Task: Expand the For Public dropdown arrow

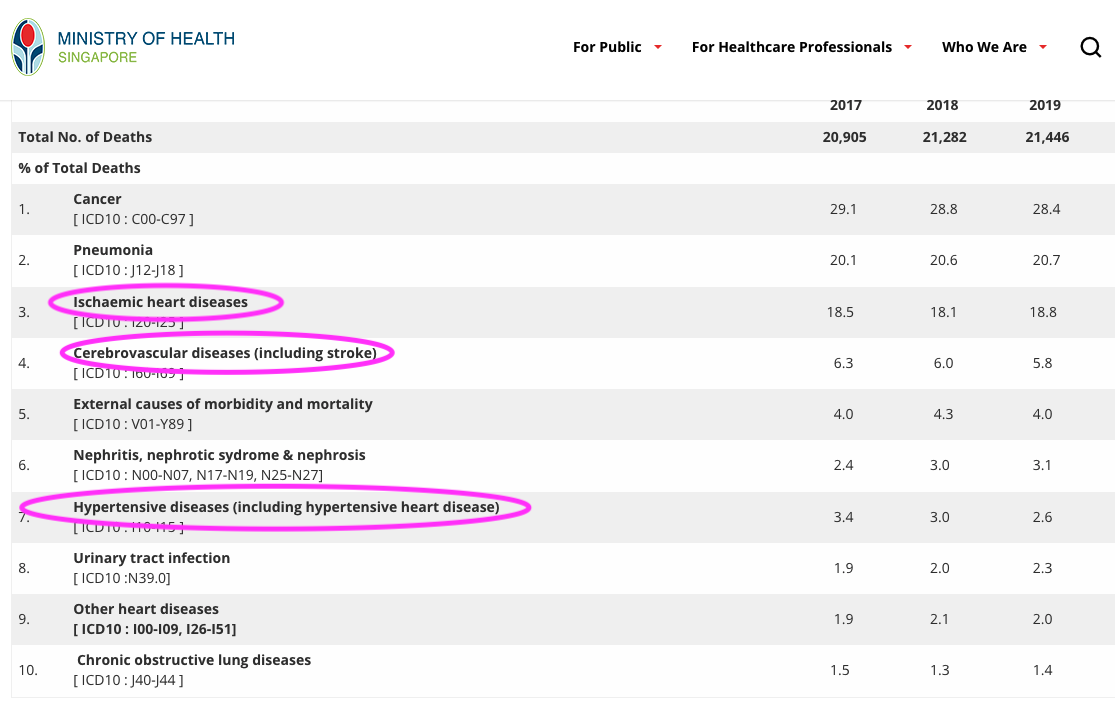Action: [658, 47]
